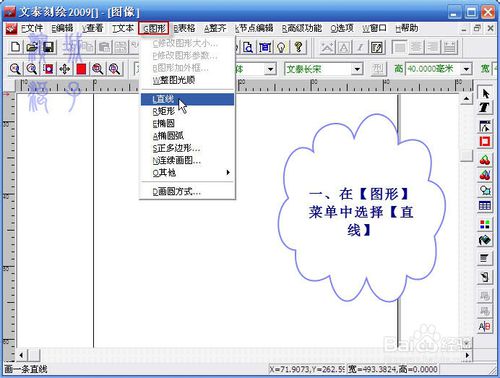Click the light bulb tip icon

(x=282, y=47)
